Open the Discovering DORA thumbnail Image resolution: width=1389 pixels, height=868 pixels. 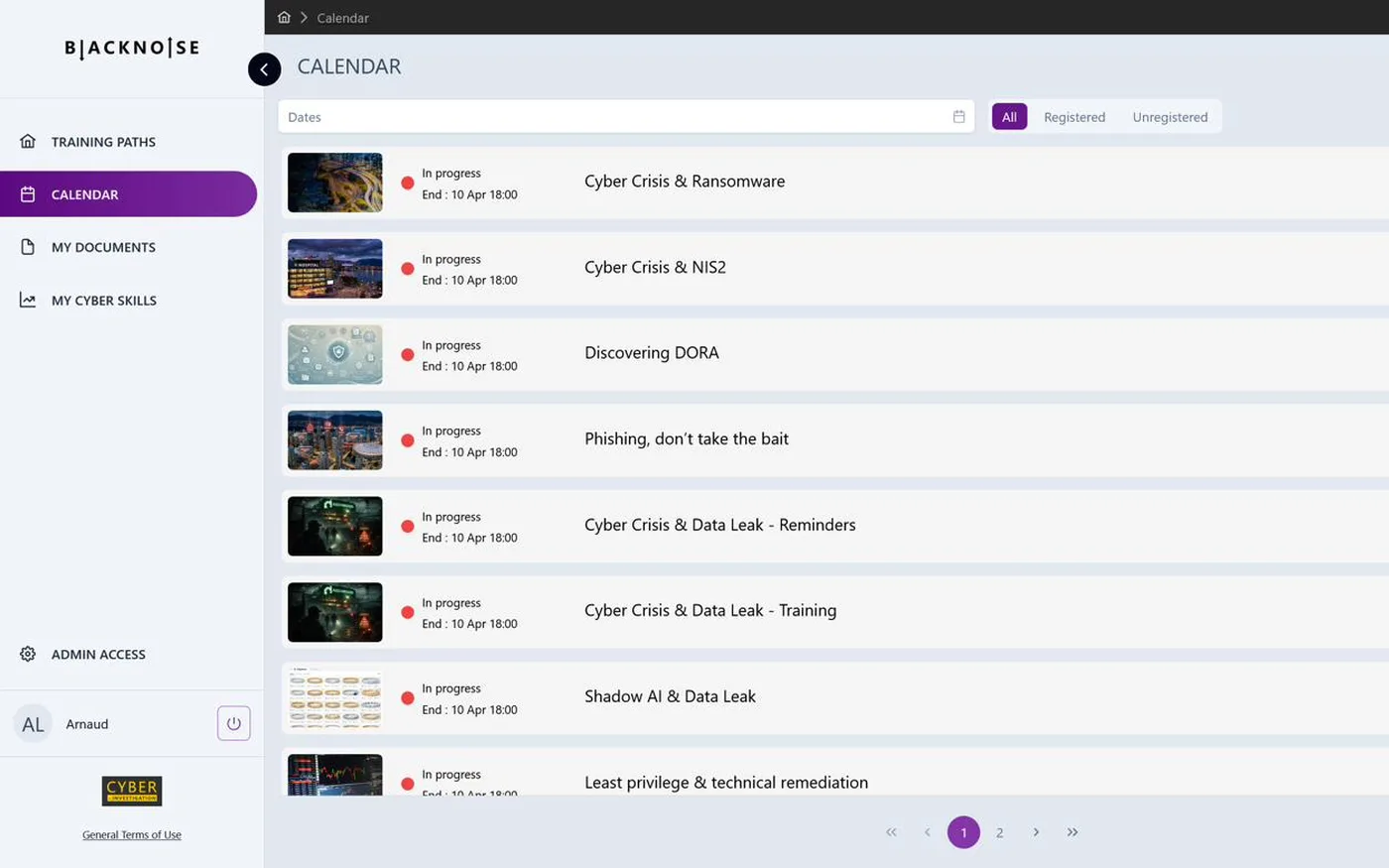coord(335,354)
